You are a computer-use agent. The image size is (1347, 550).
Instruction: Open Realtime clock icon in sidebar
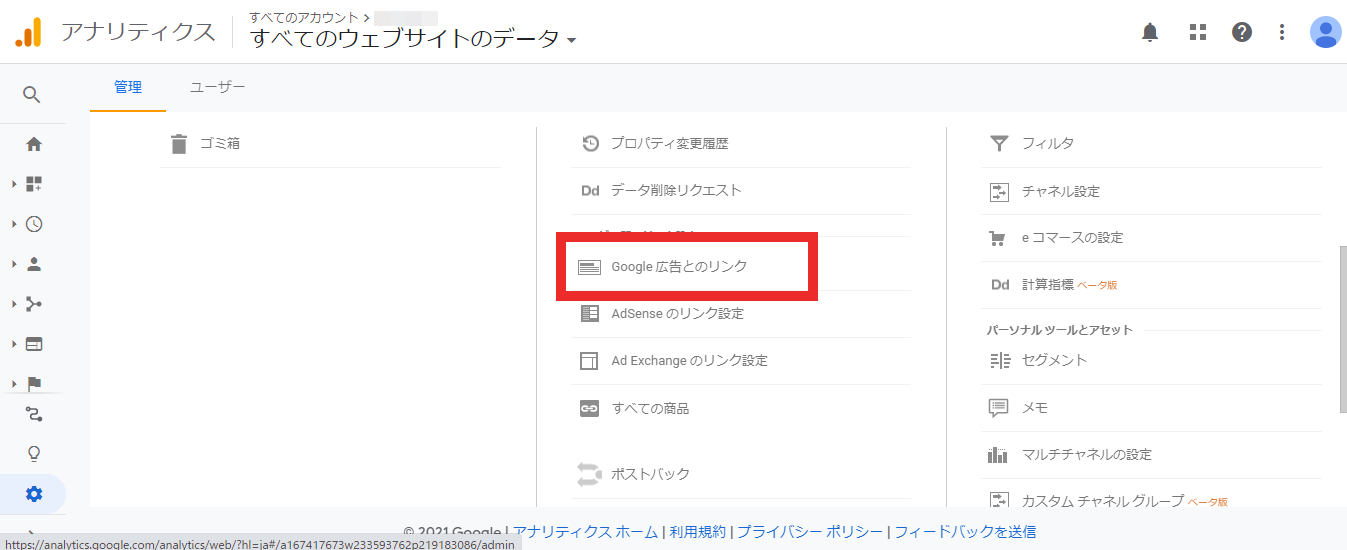click(34, 224)
